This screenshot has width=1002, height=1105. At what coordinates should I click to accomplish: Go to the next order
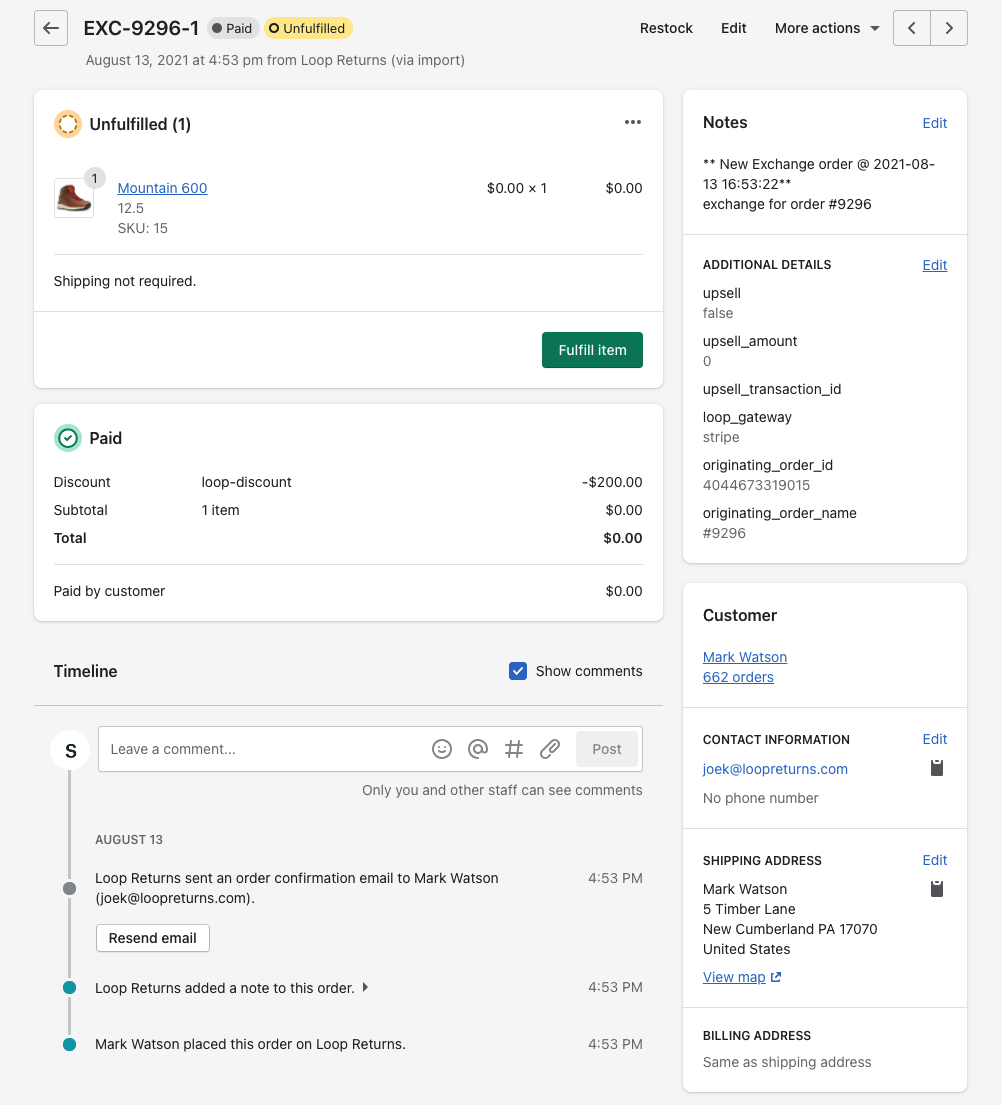click(949, 28)
